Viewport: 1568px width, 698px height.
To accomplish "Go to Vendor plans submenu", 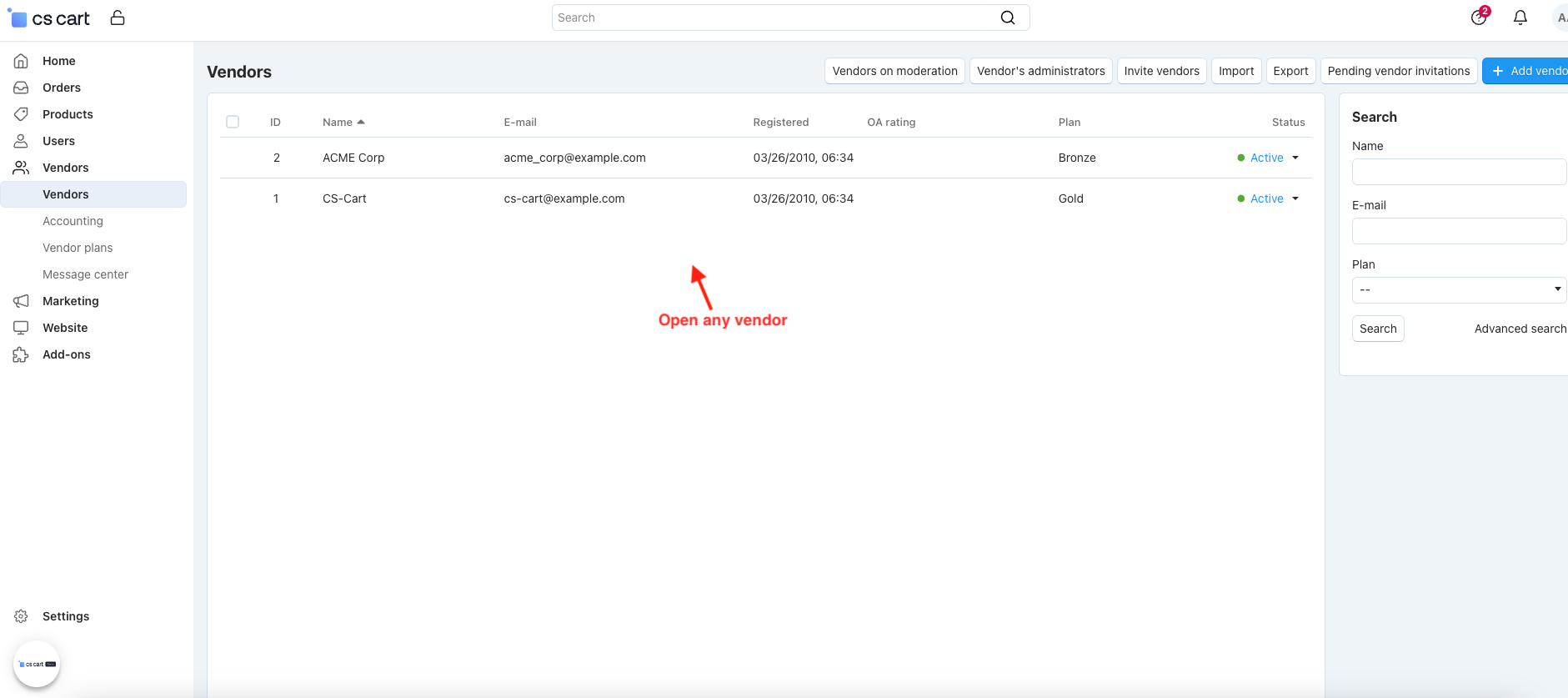I will pos(78,248).
